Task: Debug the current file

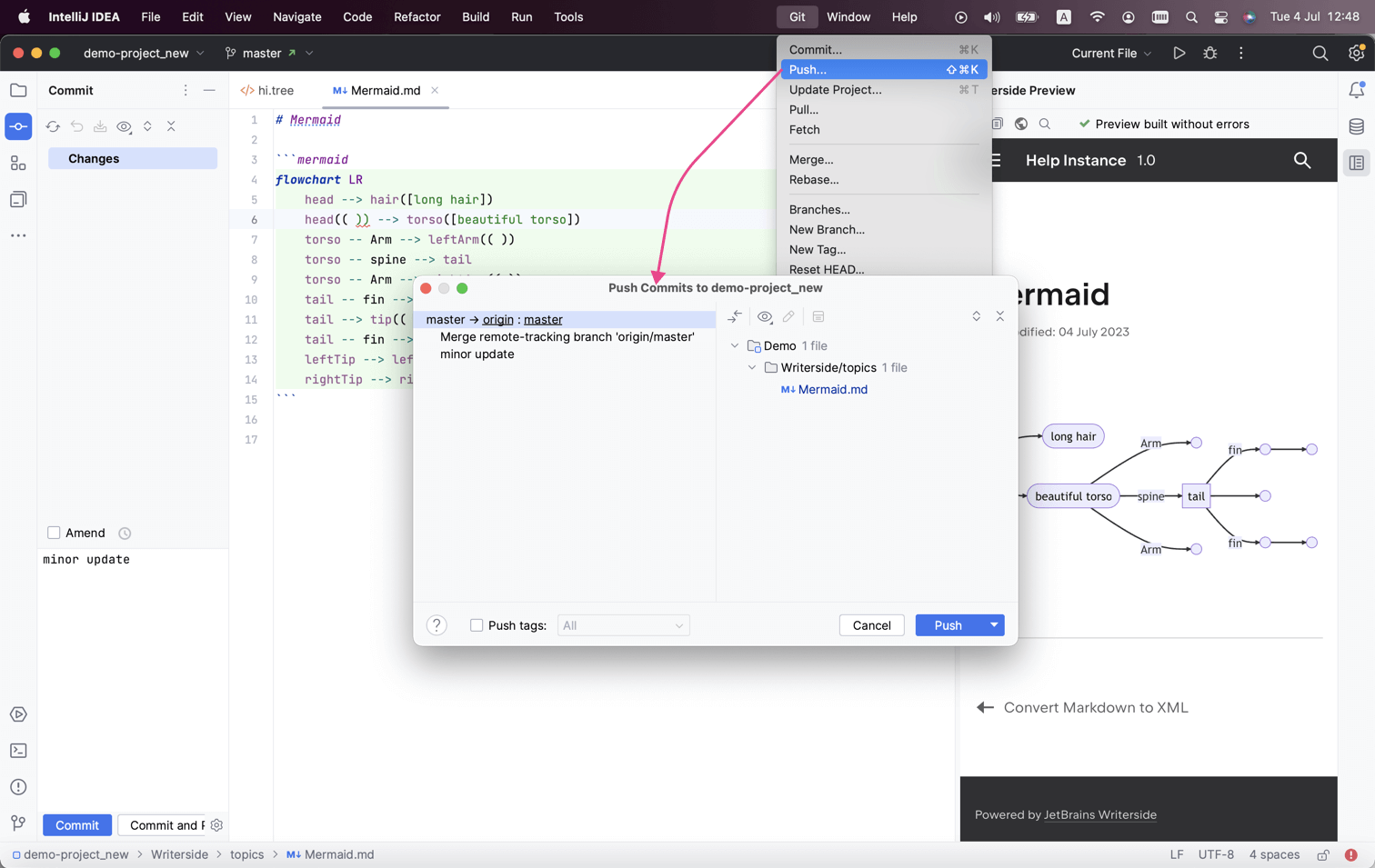Action: [1210, 54]
